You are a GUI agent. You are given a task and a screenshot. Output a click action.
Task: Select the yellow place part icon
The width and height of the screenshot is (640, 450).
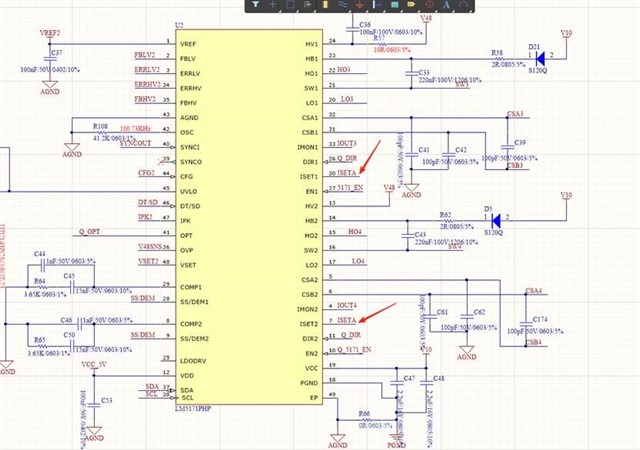pyautogui.click(x=325, y=4)
